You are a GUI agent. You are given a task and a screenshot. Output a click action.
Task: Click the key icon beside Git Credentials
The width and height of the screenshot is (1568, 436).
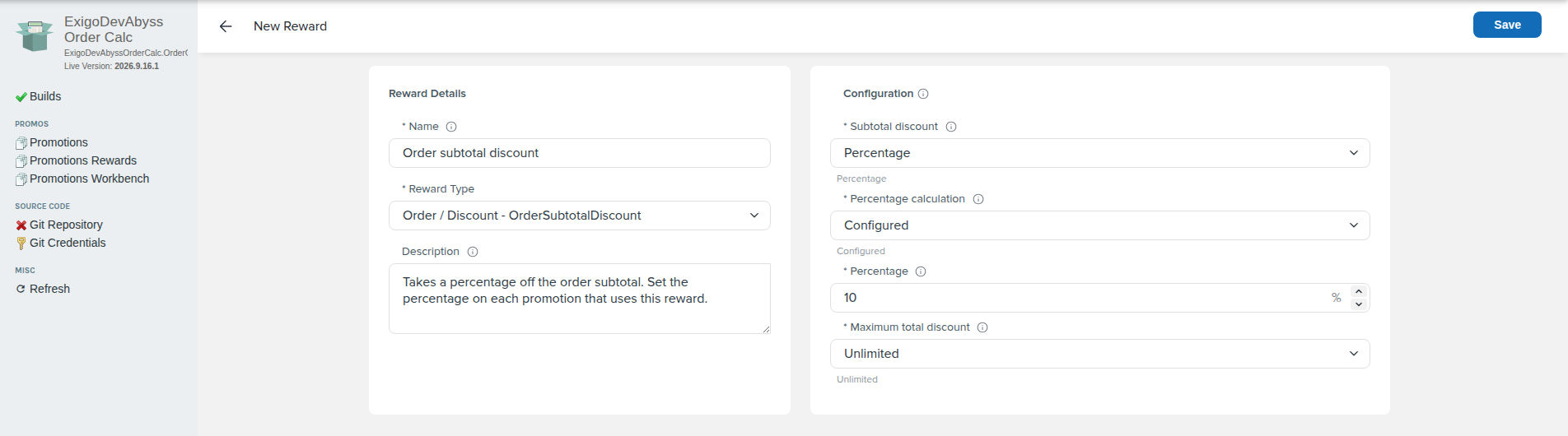(x=21, y=244)
